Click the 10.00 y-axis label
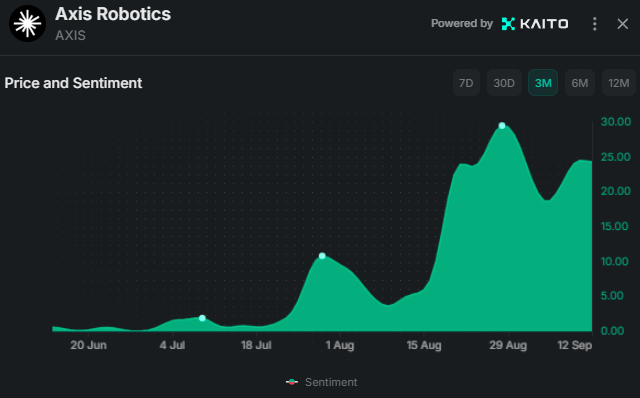 click(614, 261)
